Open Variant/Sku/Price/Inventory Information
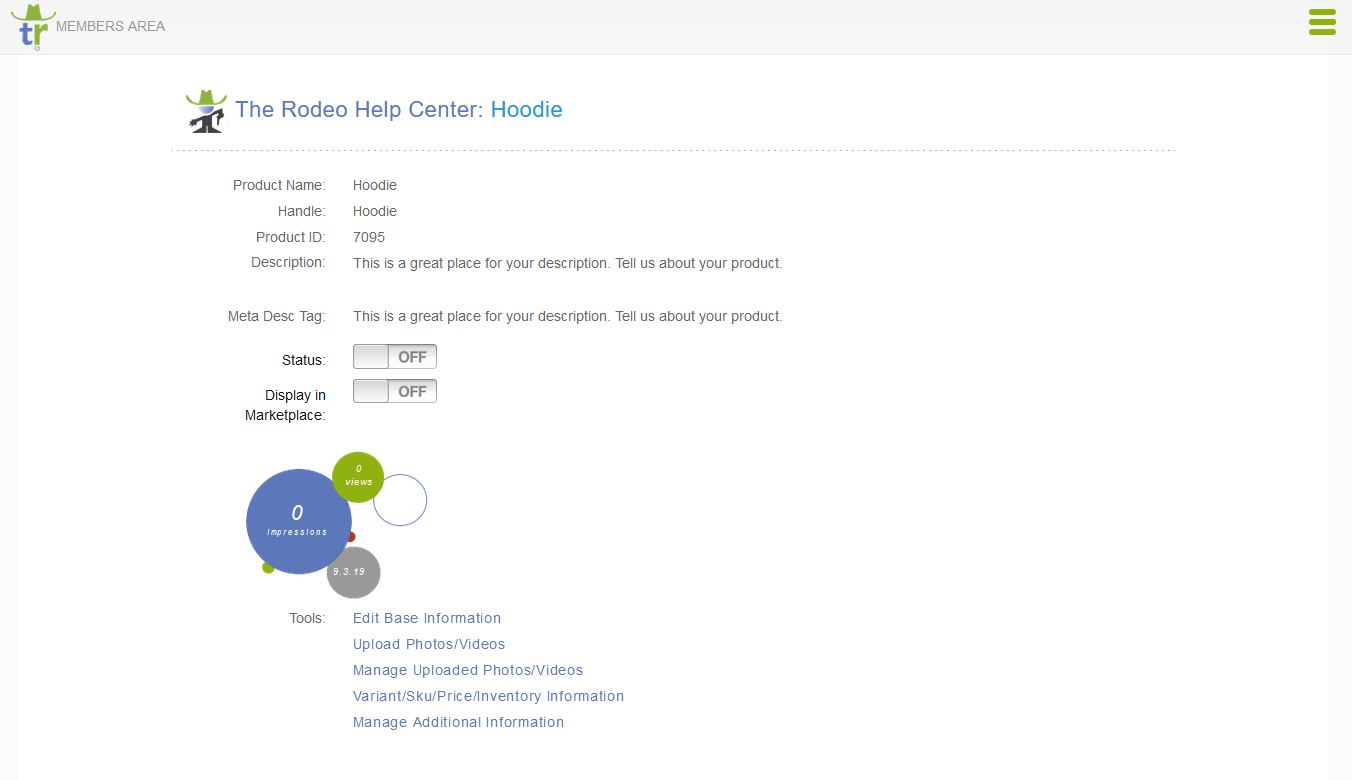This screenshot has height=780, width=1352. coord(488,696)
